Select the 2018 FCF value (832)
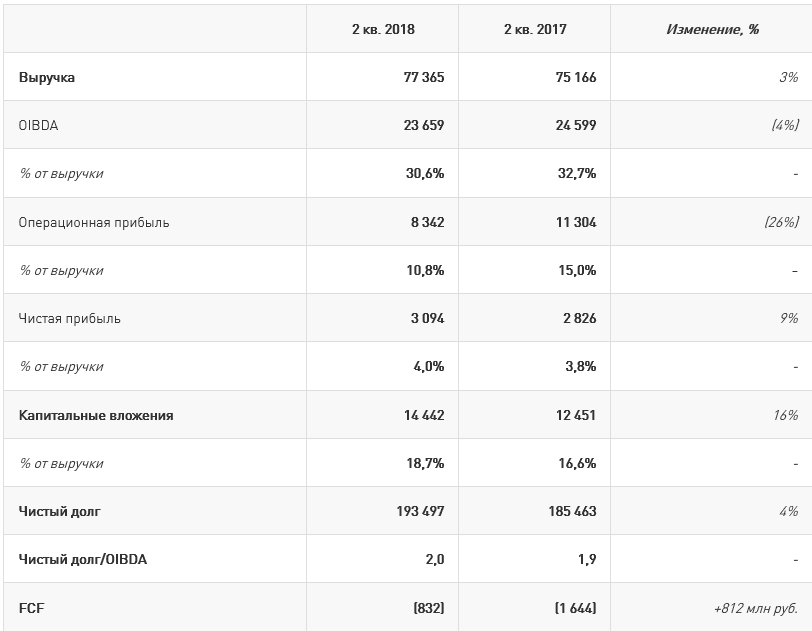 pos(428,608)
